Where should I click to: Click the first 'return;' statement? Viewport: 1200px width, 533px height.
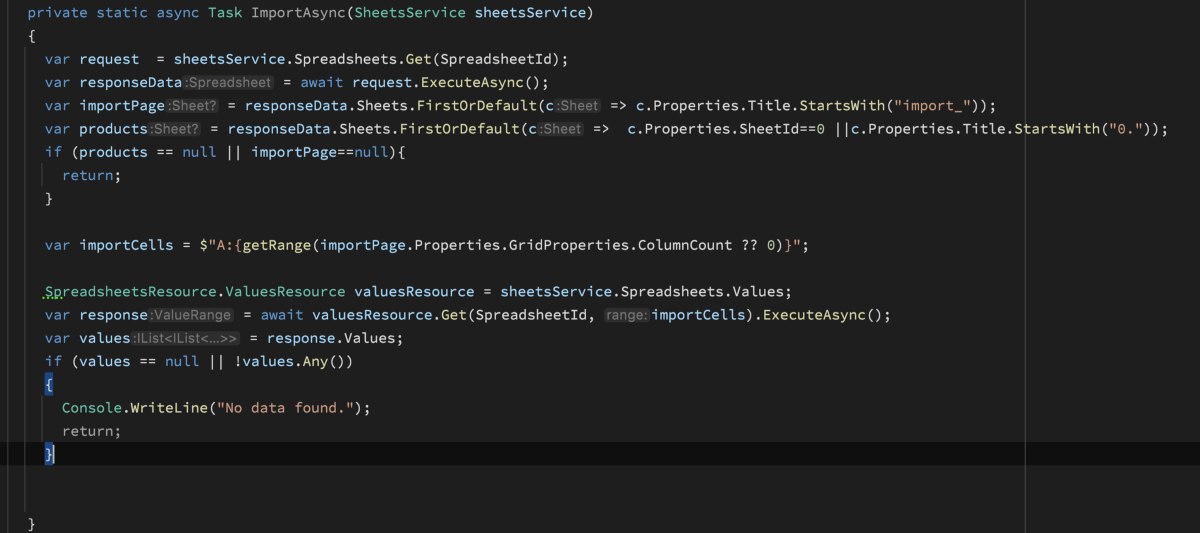[92, 175]
